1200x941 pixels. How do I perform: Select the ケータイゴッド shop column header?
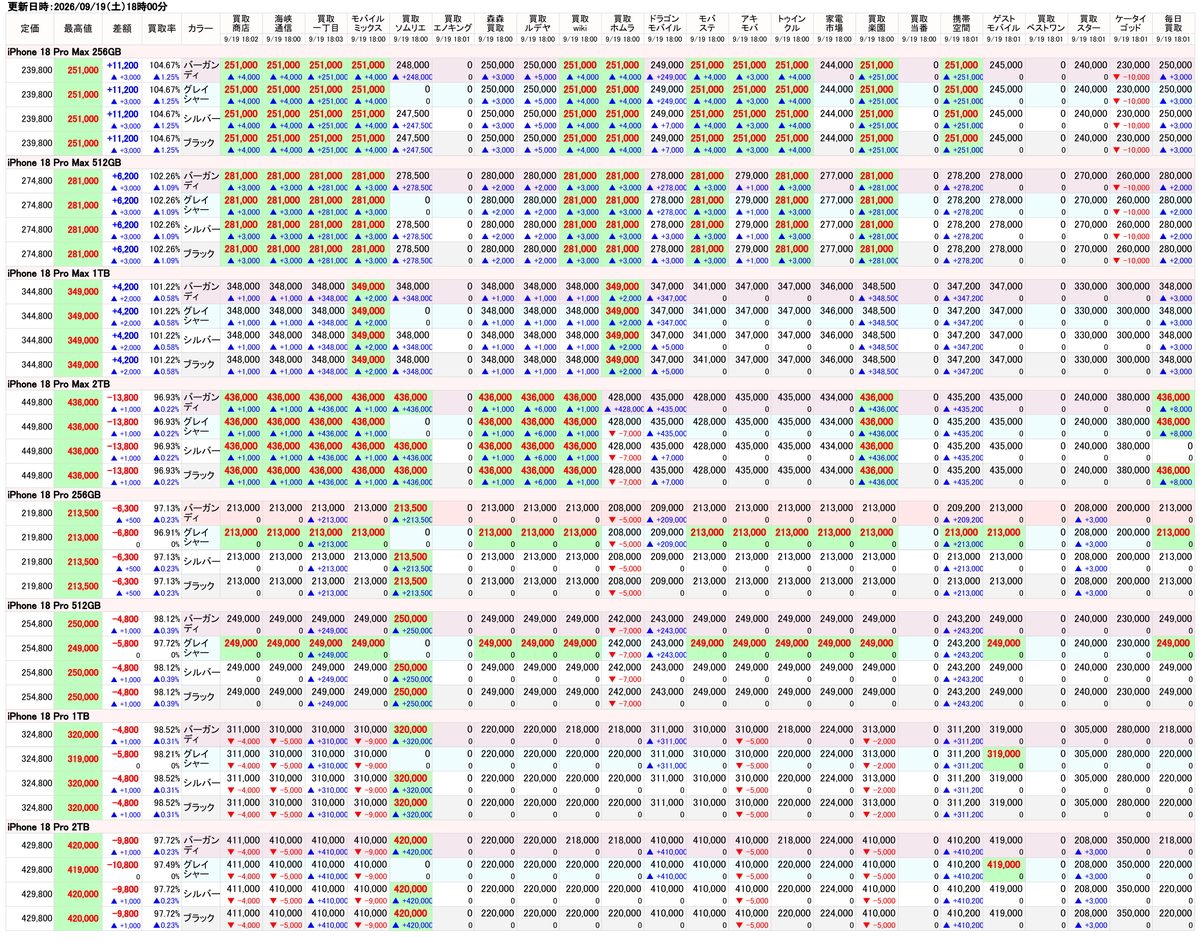tap(1130, 24)
